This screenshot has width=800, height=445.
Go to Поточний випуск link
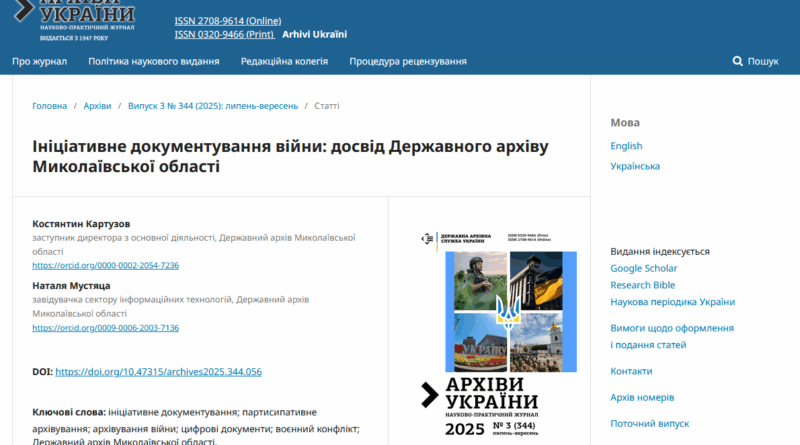click(x=651, y=423)
